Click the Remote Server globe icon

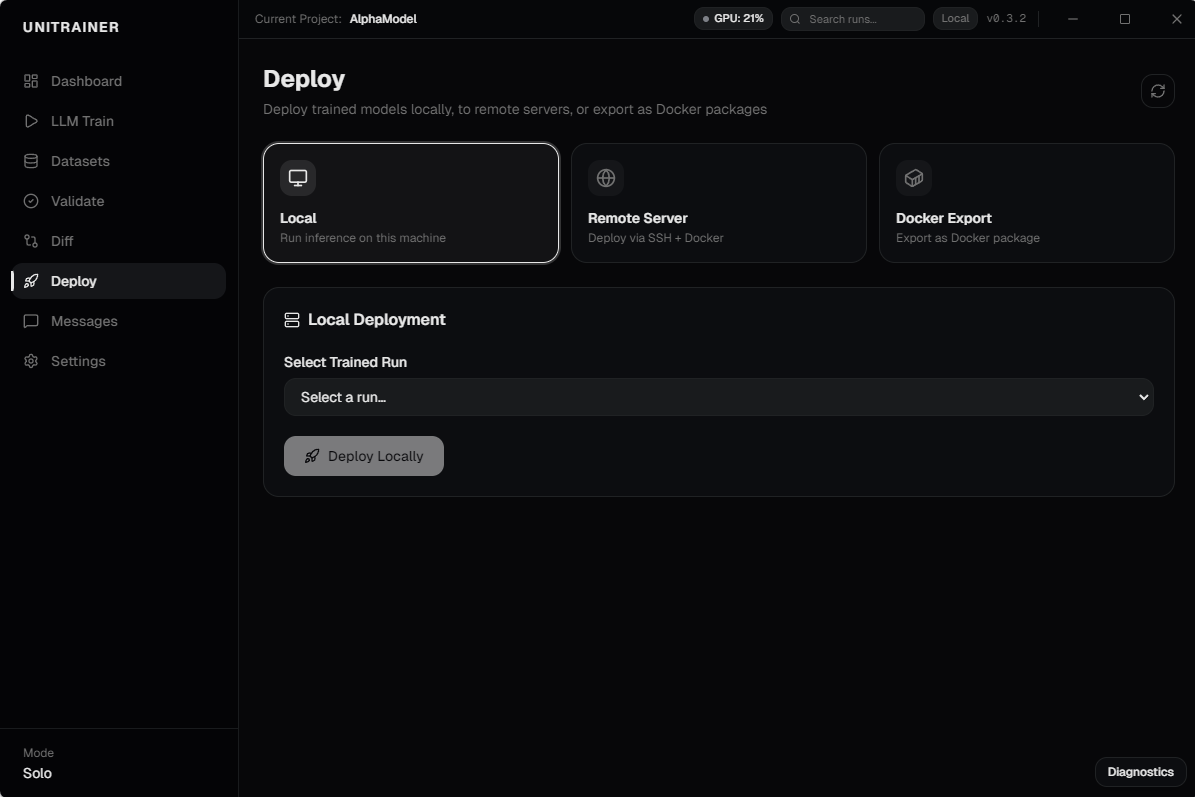(x=605, y=177)
